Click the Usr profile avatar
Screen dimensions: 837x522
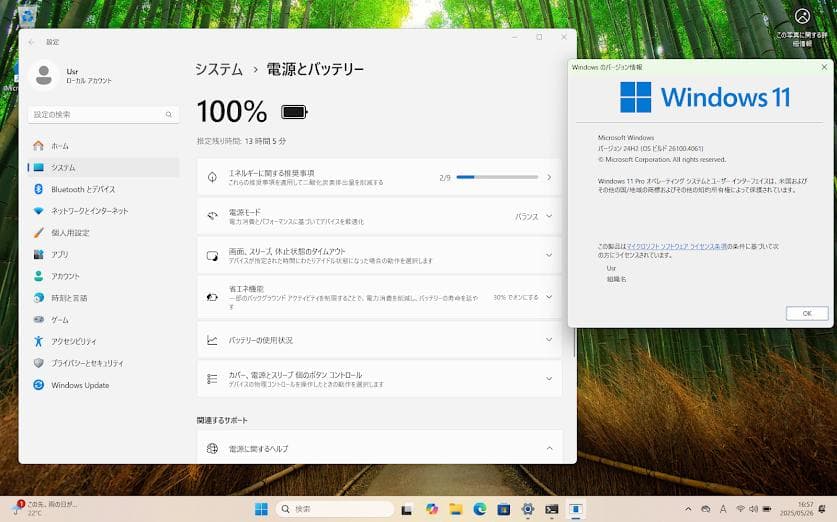44,75
